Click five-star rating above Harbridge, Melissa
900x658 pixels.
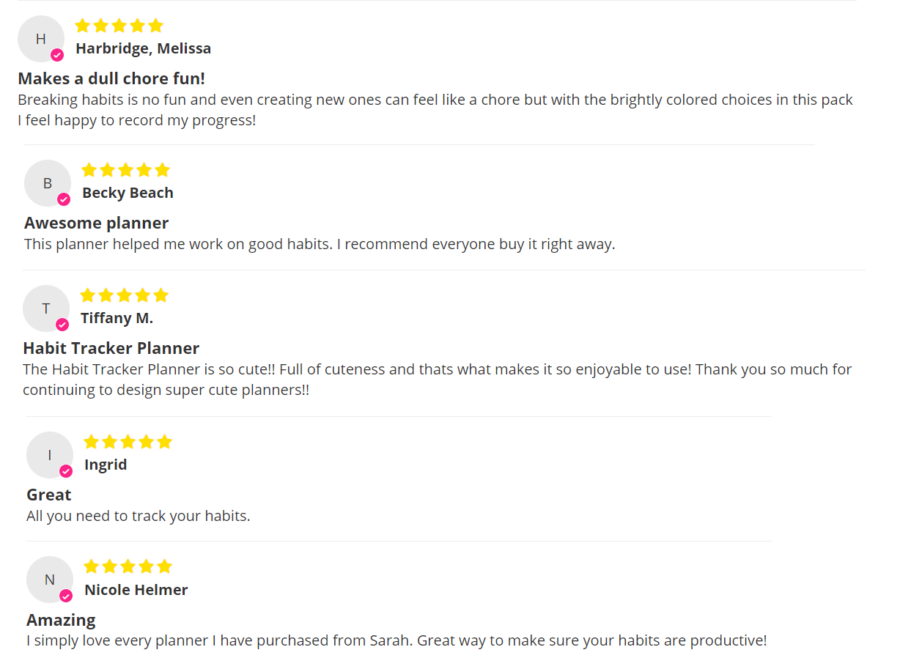tap(119, 26)
